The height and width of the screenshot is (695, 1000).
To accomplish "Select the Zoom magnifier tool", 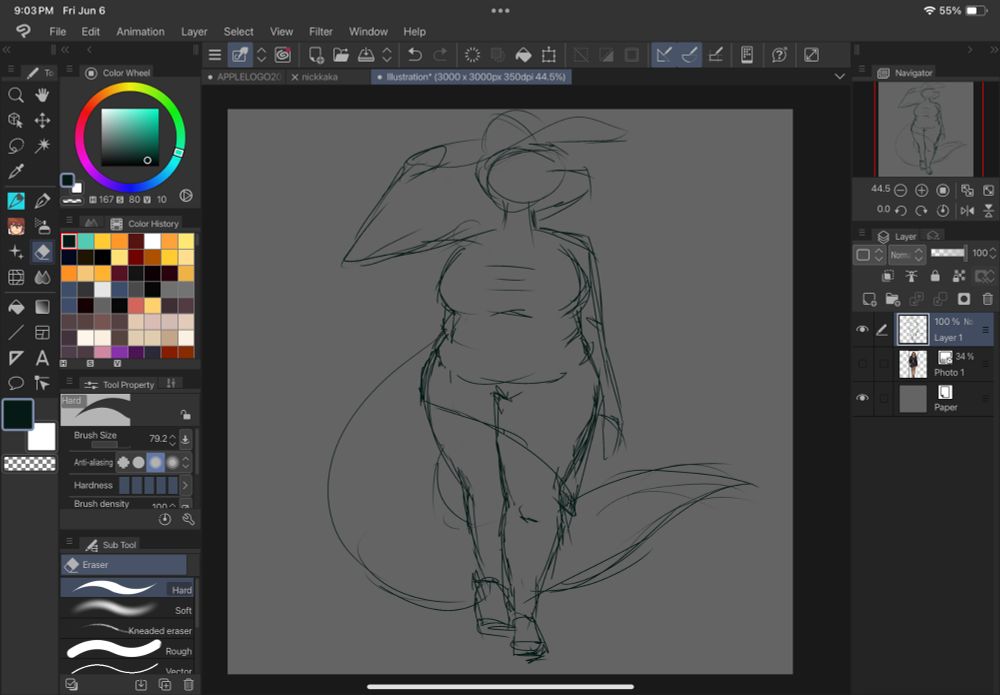I will coord(16,96).
